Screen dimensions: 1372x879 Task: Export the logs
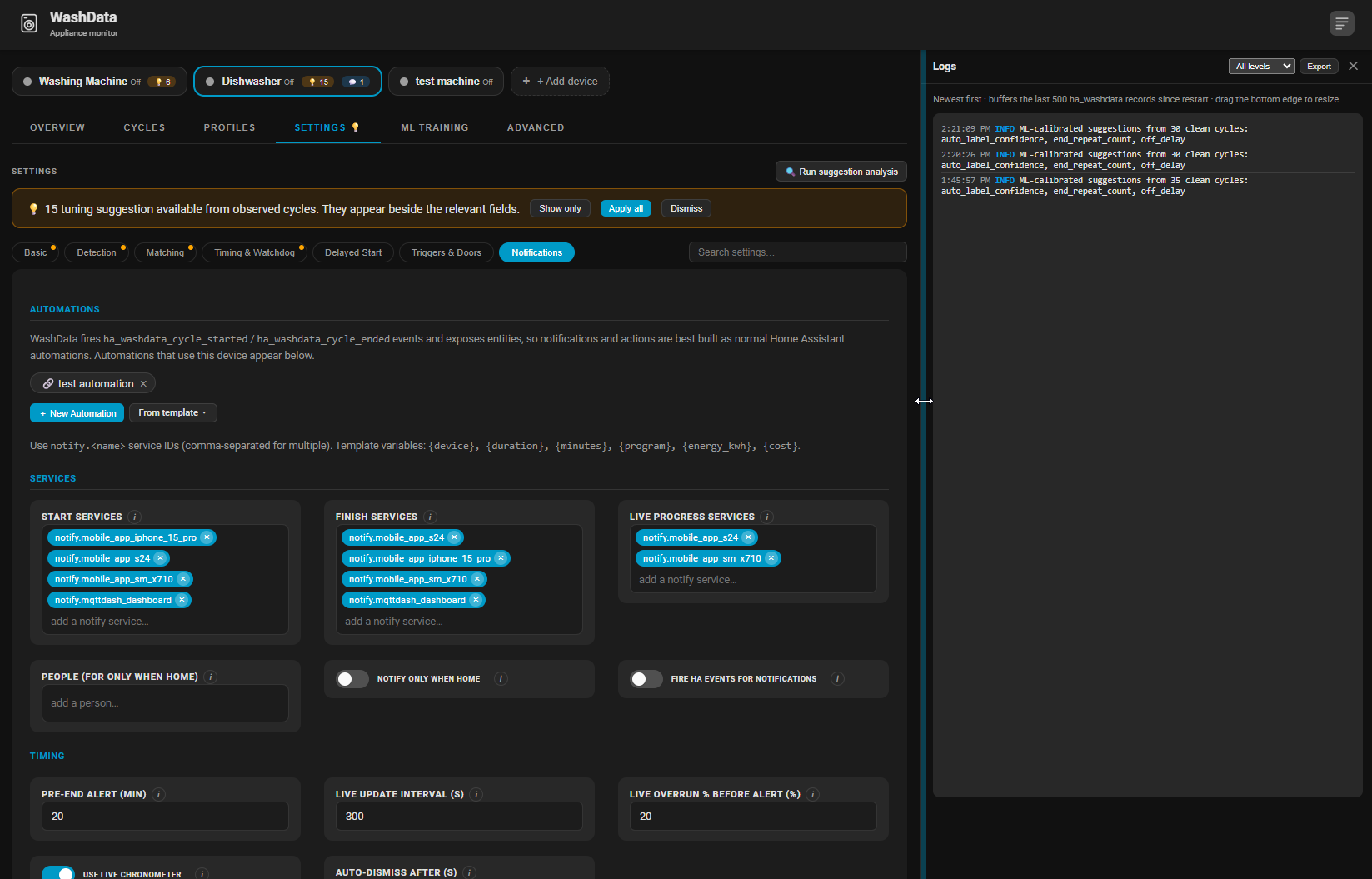(1319, 66)
